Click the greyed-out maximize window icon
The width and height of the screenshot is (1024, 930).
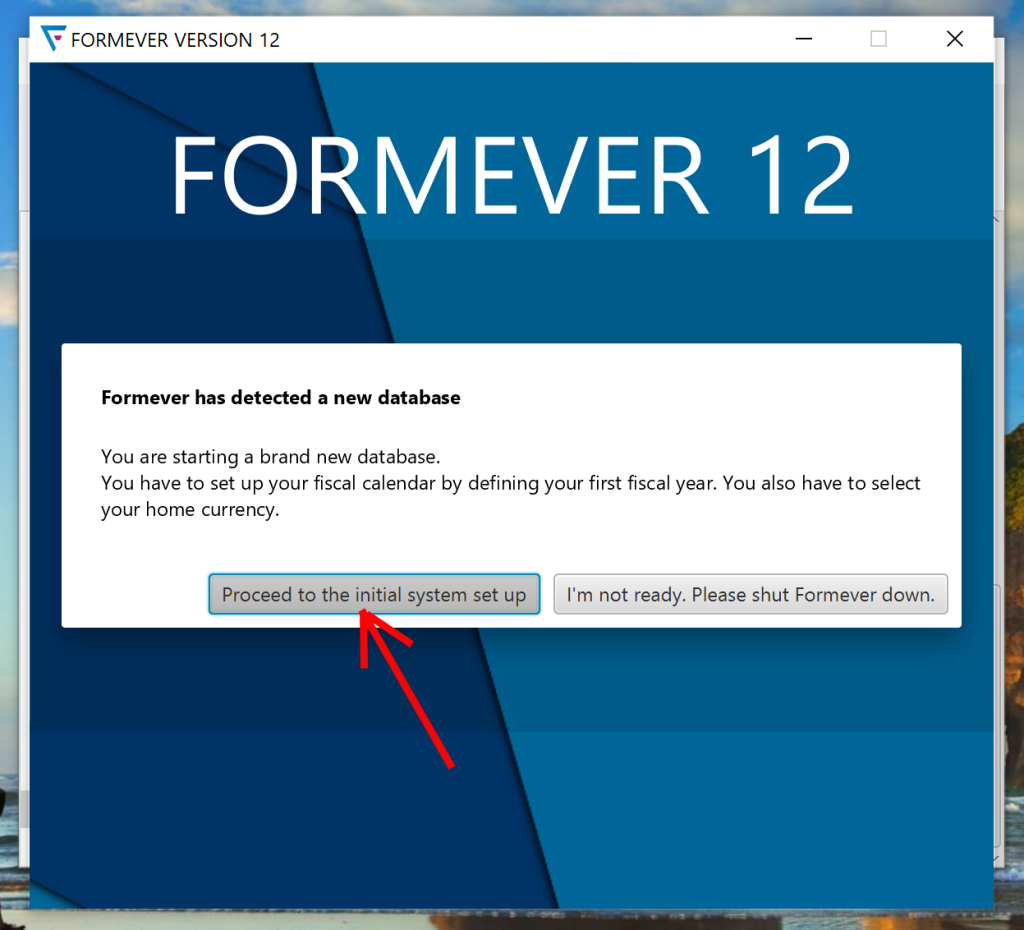pyautogui.click(x=878, y=39)
